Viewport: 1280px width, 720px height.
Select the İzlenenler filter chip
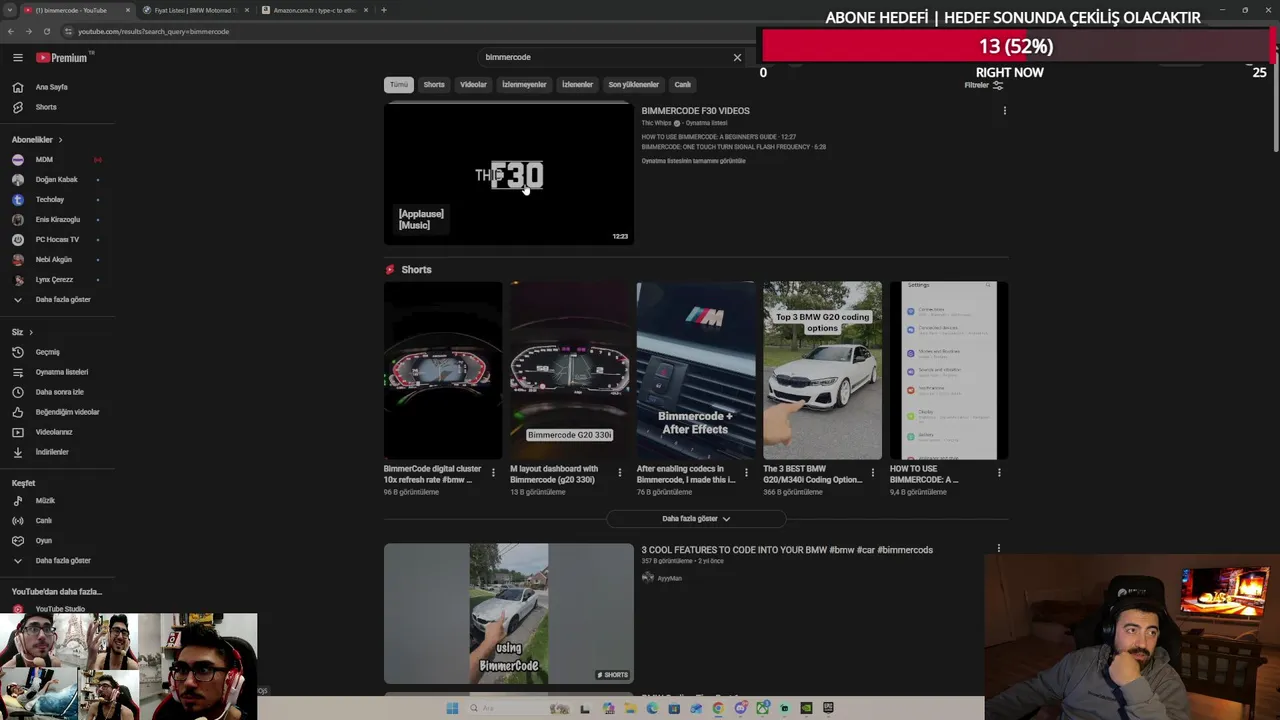pyautogui.click(x=577, y=85)
